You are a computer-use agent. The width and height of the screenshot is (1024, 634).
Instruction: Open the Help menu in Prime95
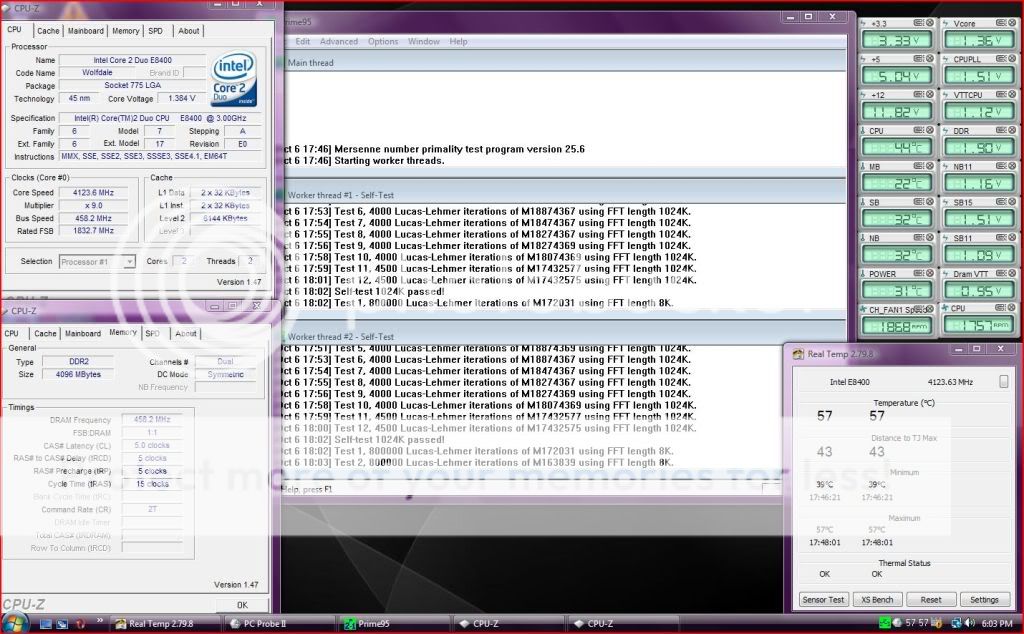tap(458, 41)
